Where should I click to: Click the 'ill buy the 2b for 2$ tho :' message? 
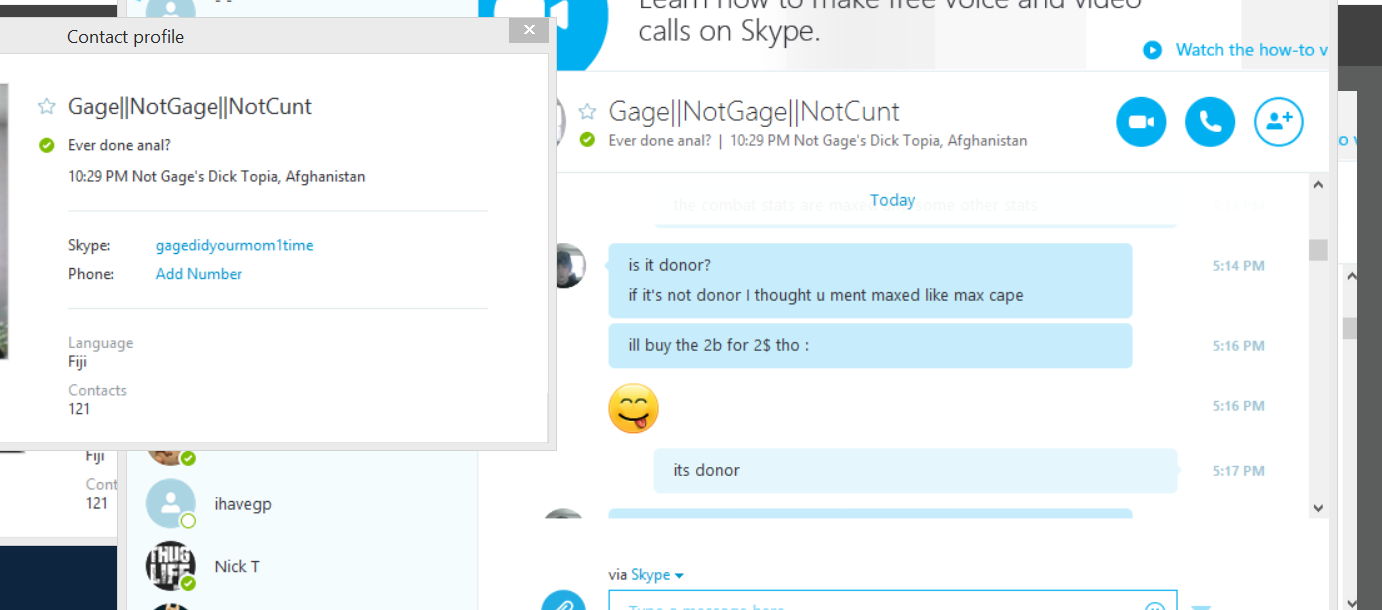(870, 346)
